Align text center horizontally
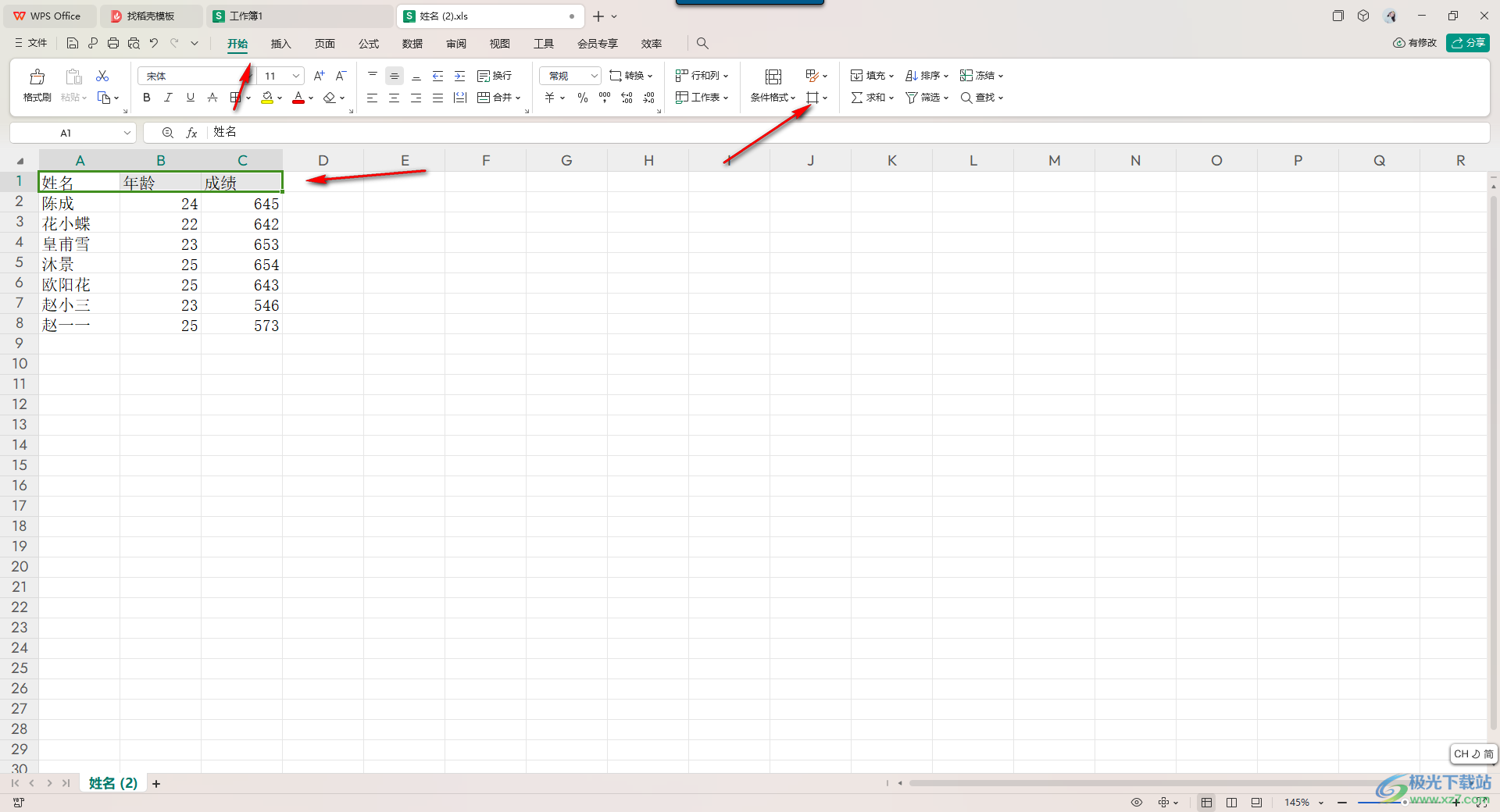Screen dimensions: 1500x812 click(x=395, y=98)
